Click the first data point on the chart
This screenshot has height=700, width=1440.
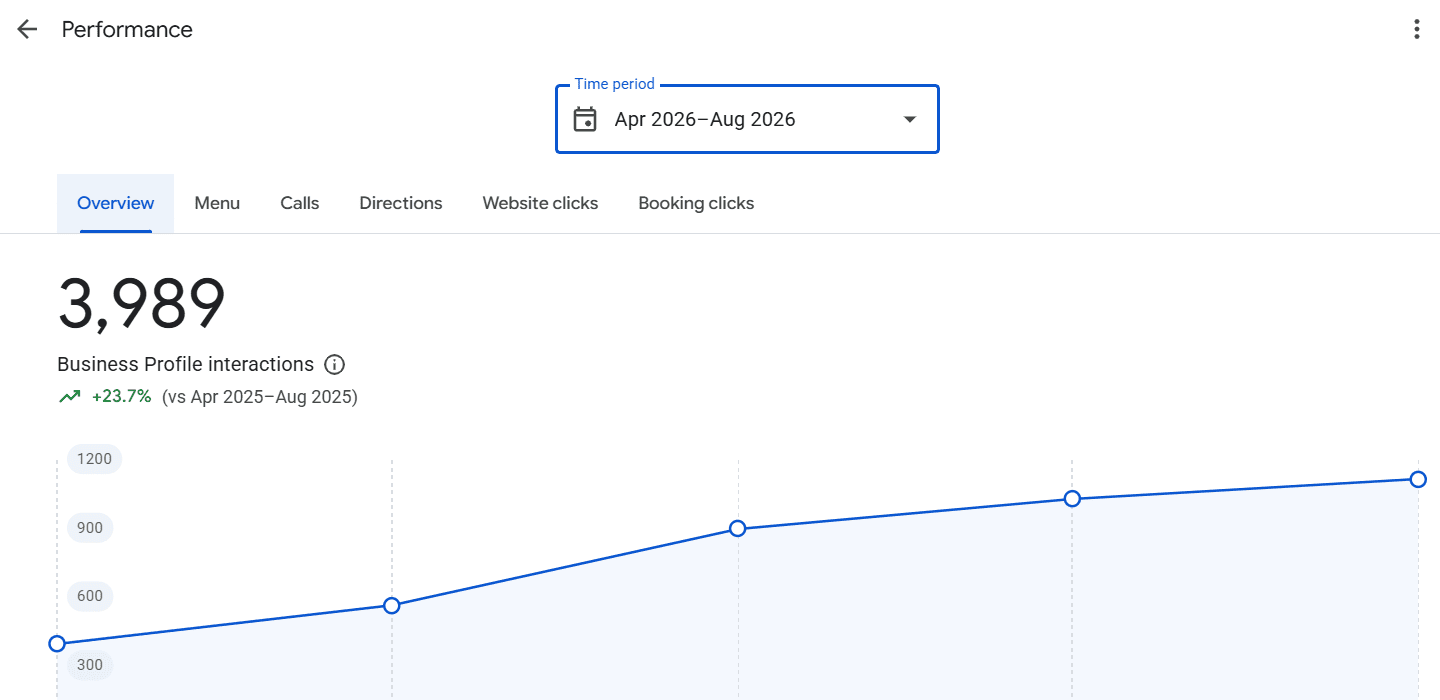[57, 644]
